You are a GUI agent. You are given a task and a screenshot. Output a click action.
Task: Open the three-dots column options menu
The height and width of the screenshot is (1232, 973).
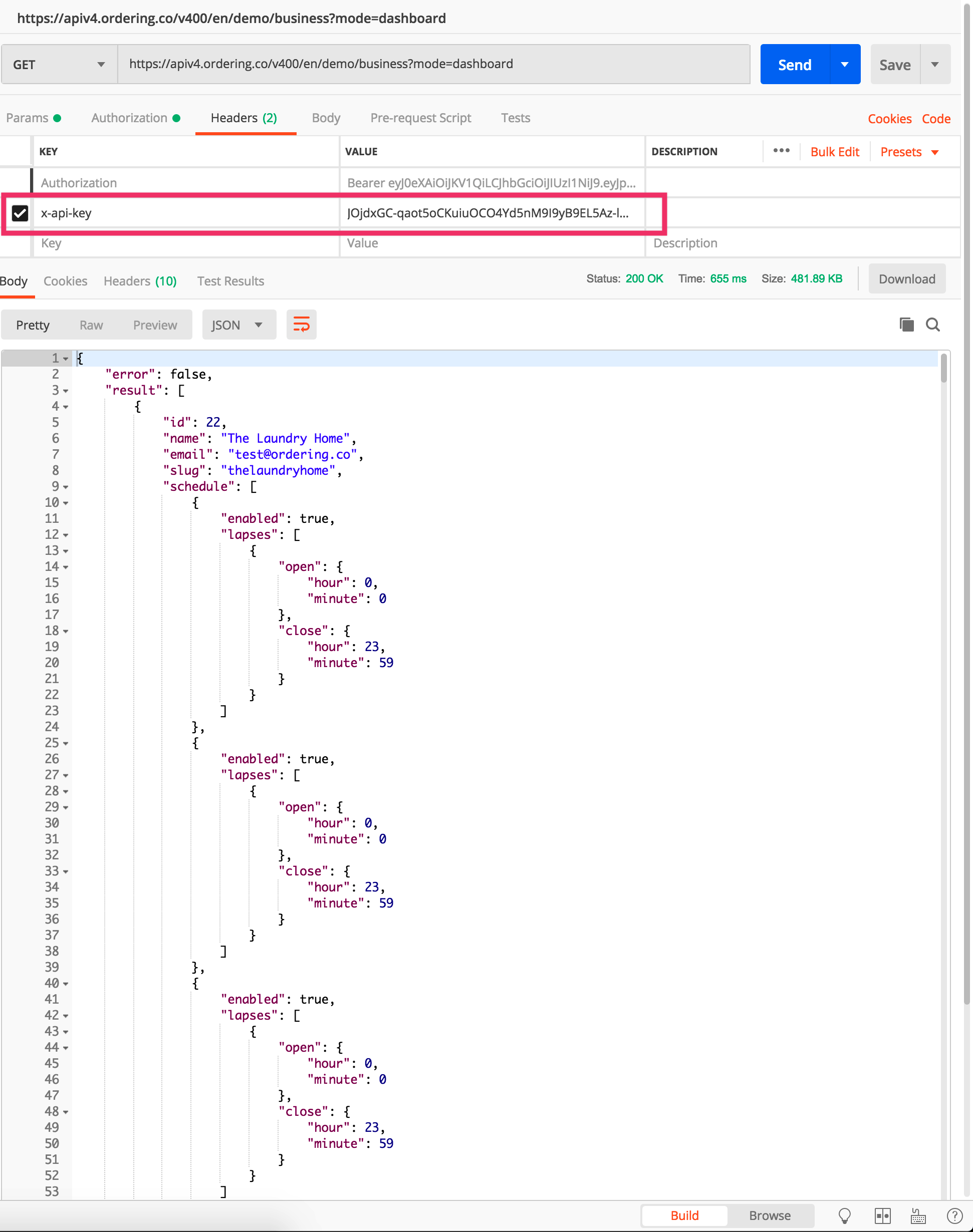tap(781, 151)
